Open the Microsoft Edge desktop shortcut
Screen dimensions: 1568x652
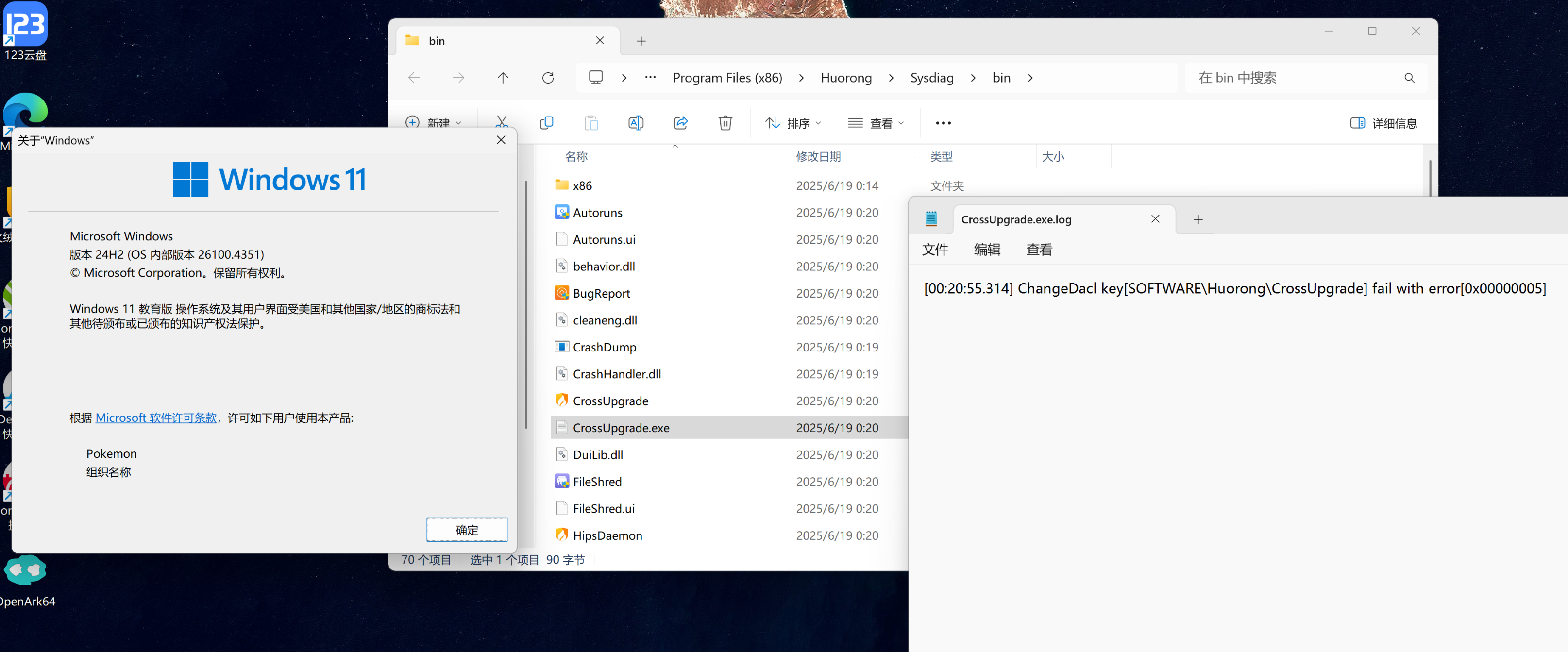coord(25,111)
